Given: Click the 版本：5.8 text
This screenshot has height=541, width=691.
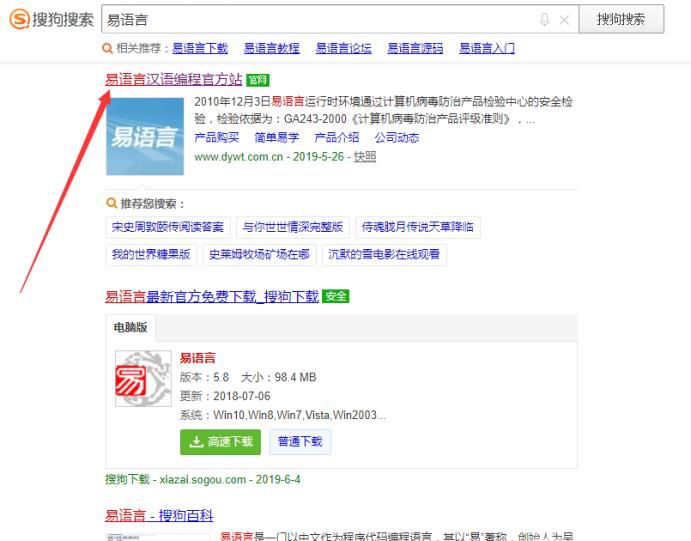Looking at the screenshot, I should tap(204, 377).
